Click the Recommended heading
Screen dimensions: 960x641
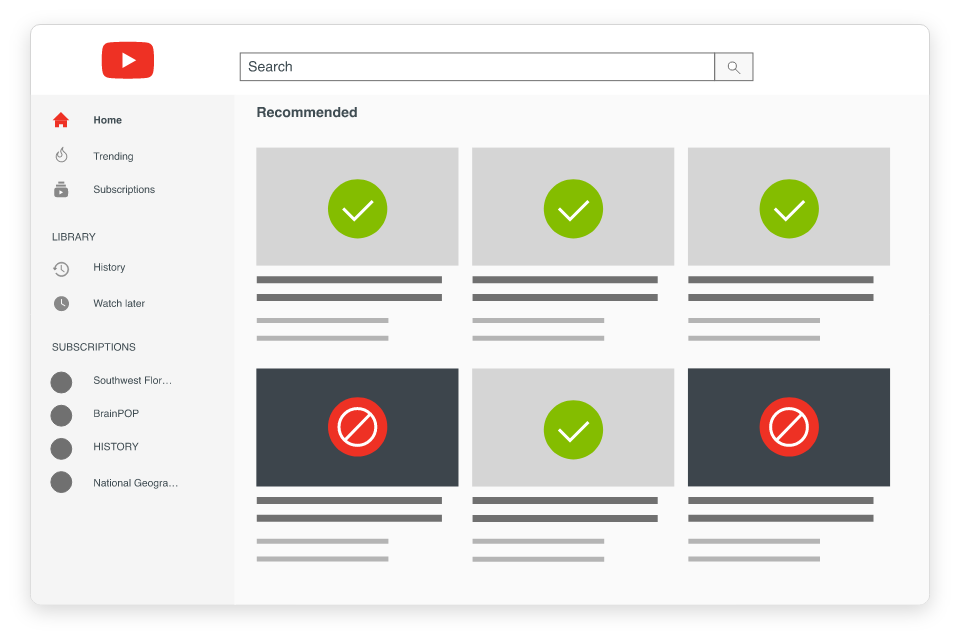click(307, 112)
